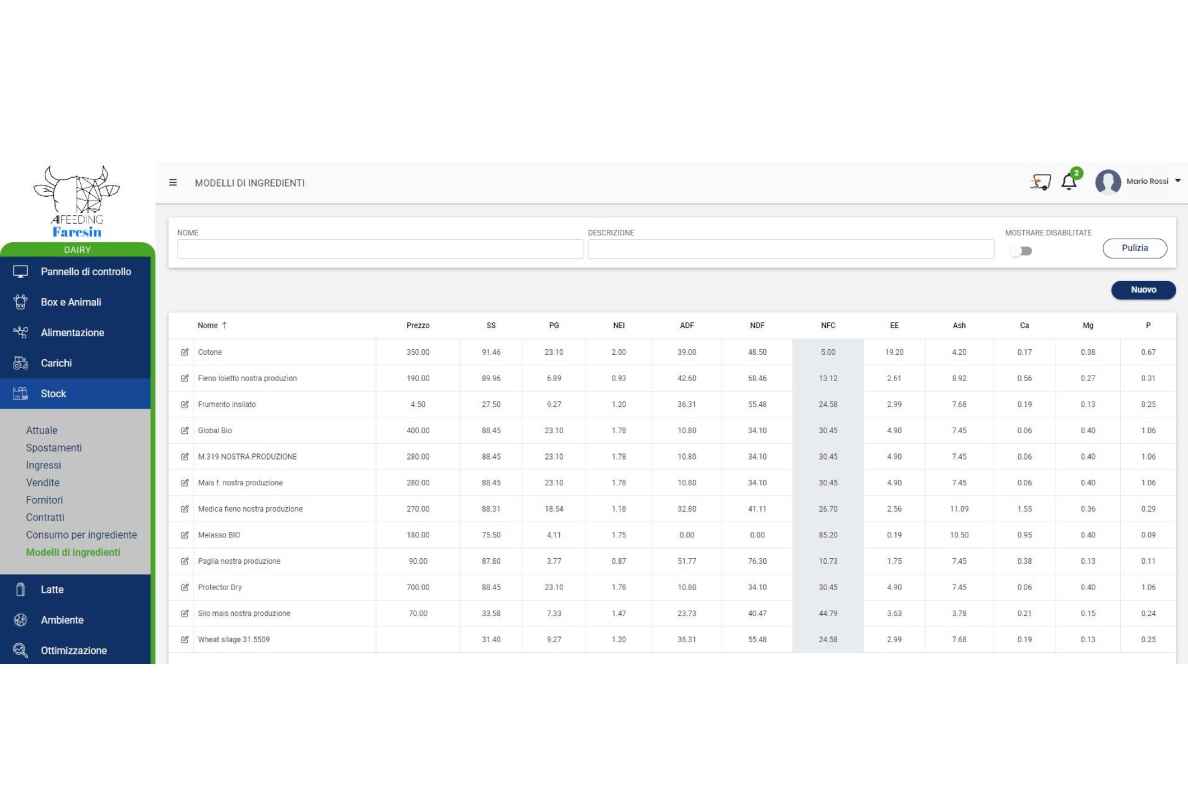Viewport: 1188px width, 800px height.
Task: Sort by NFC column header
Action: [x=828, y=325]
